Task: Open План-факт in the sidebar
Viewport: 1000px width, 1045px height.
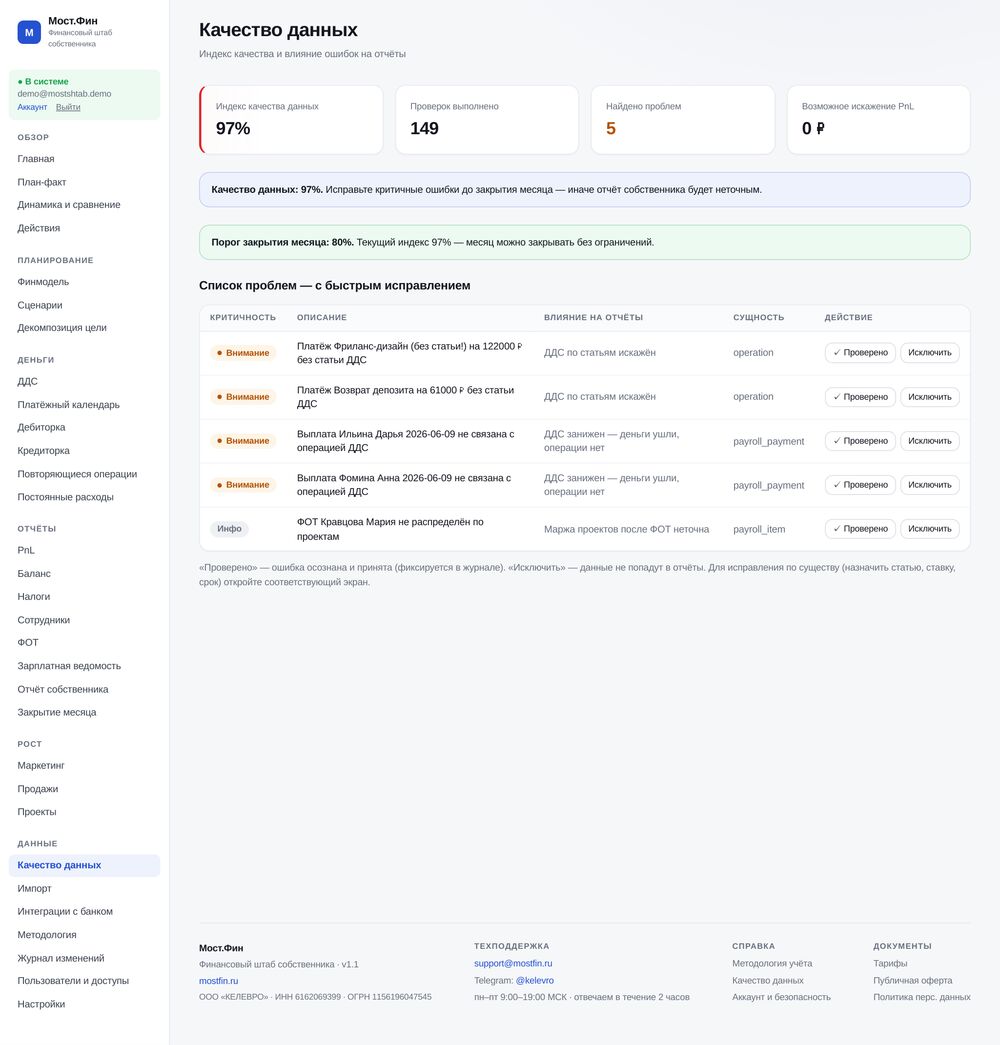Action: tap(41, 182)
